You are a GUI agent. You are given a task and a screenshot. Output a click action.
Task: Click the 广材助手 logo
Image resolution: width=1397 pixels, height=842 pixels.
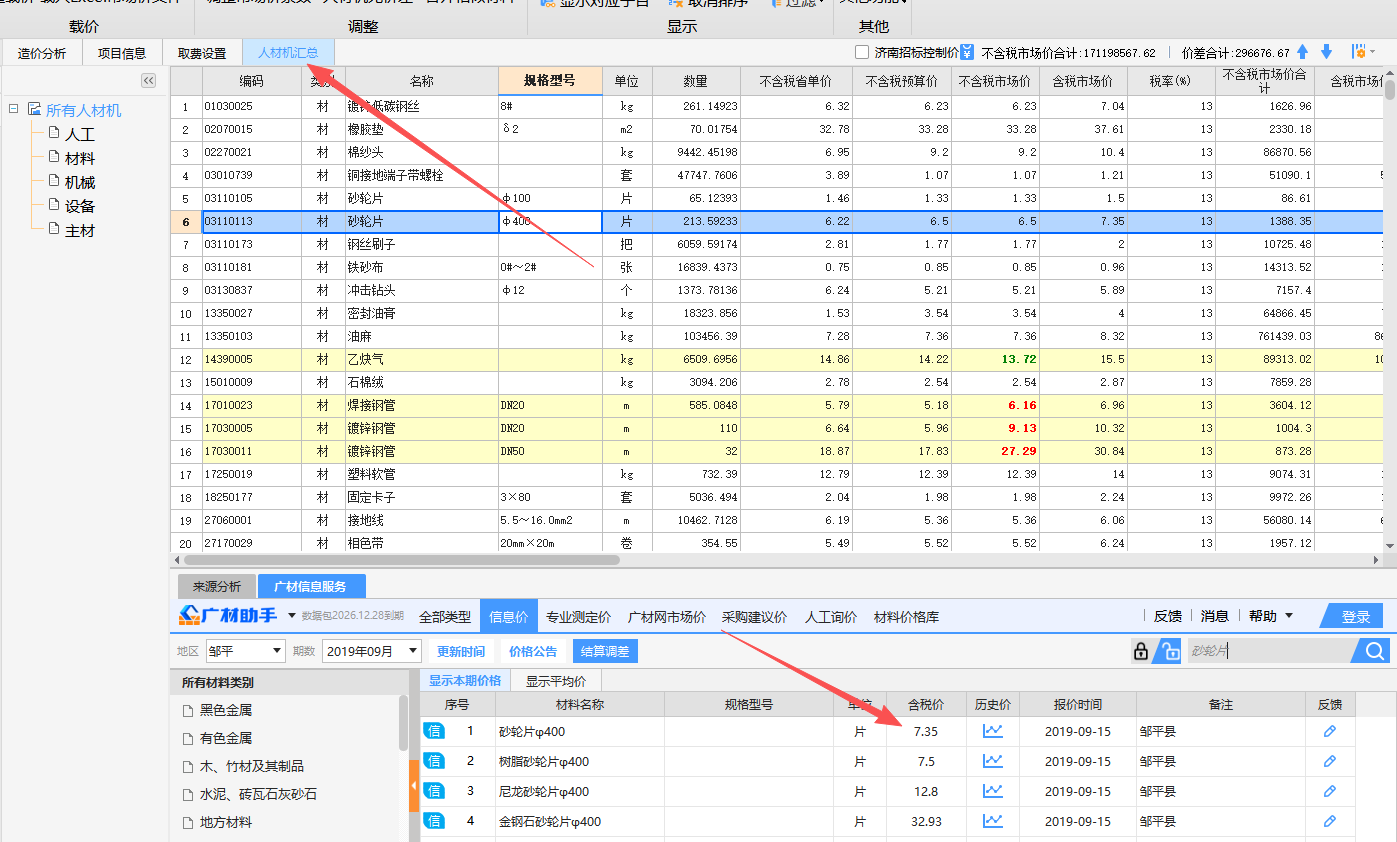click(228, 615)
